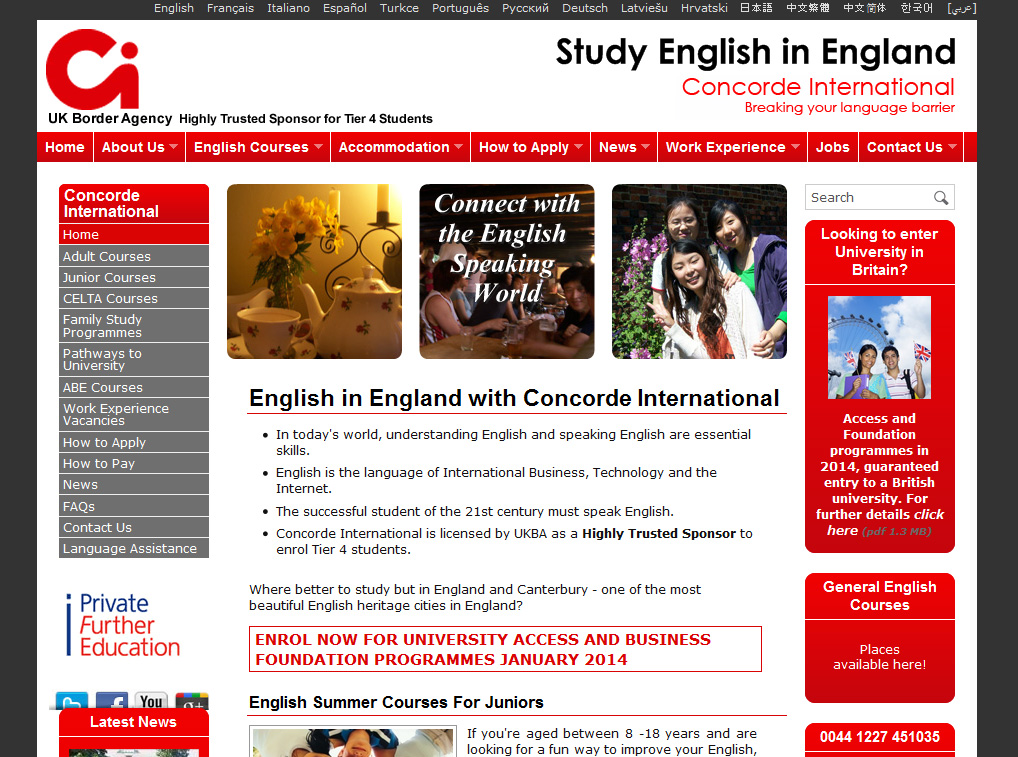Open the Google Plus social icon
The width and height of the screenshot is (1018, 757).
click(x=192, y=701)
